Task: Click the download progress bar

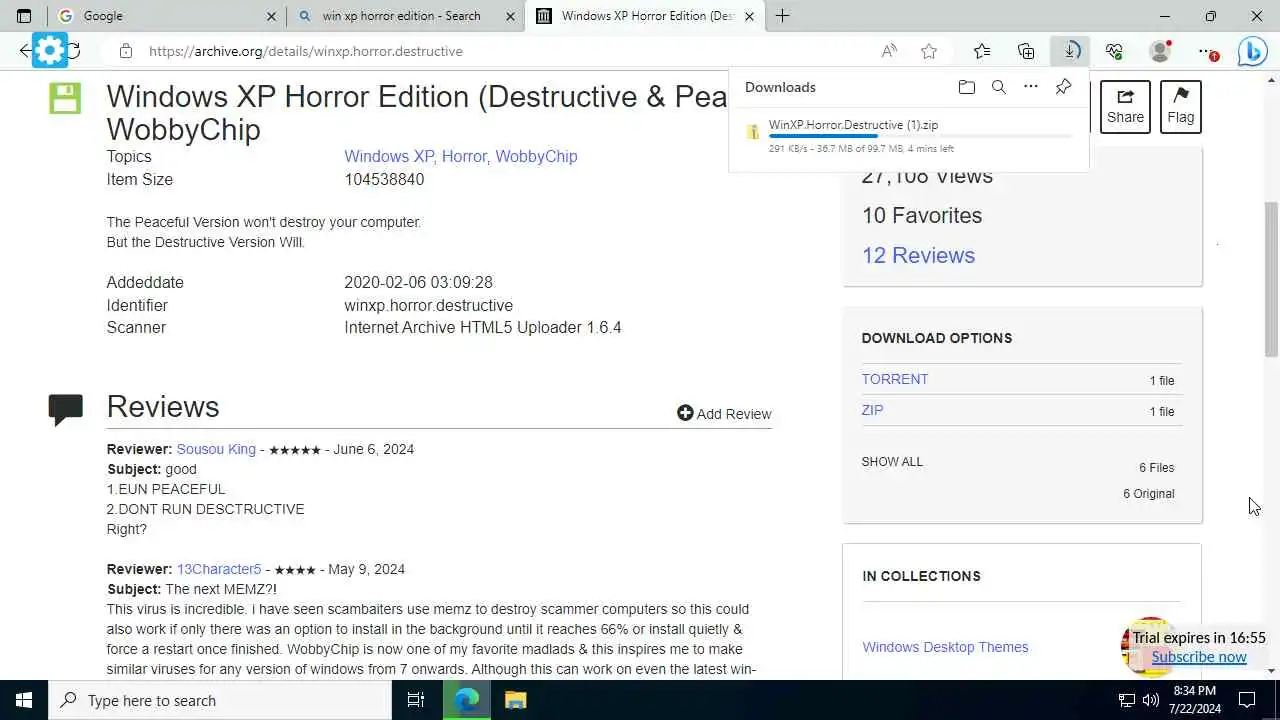Action: [x=919, y=136]
